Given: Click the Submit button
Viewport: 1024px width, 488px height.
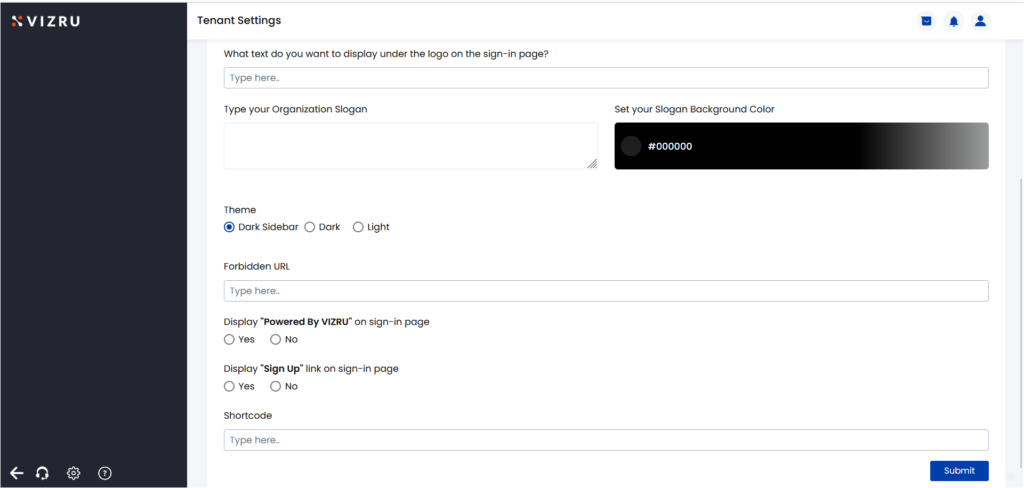Looking at the screenshot, I should (959, 471).
